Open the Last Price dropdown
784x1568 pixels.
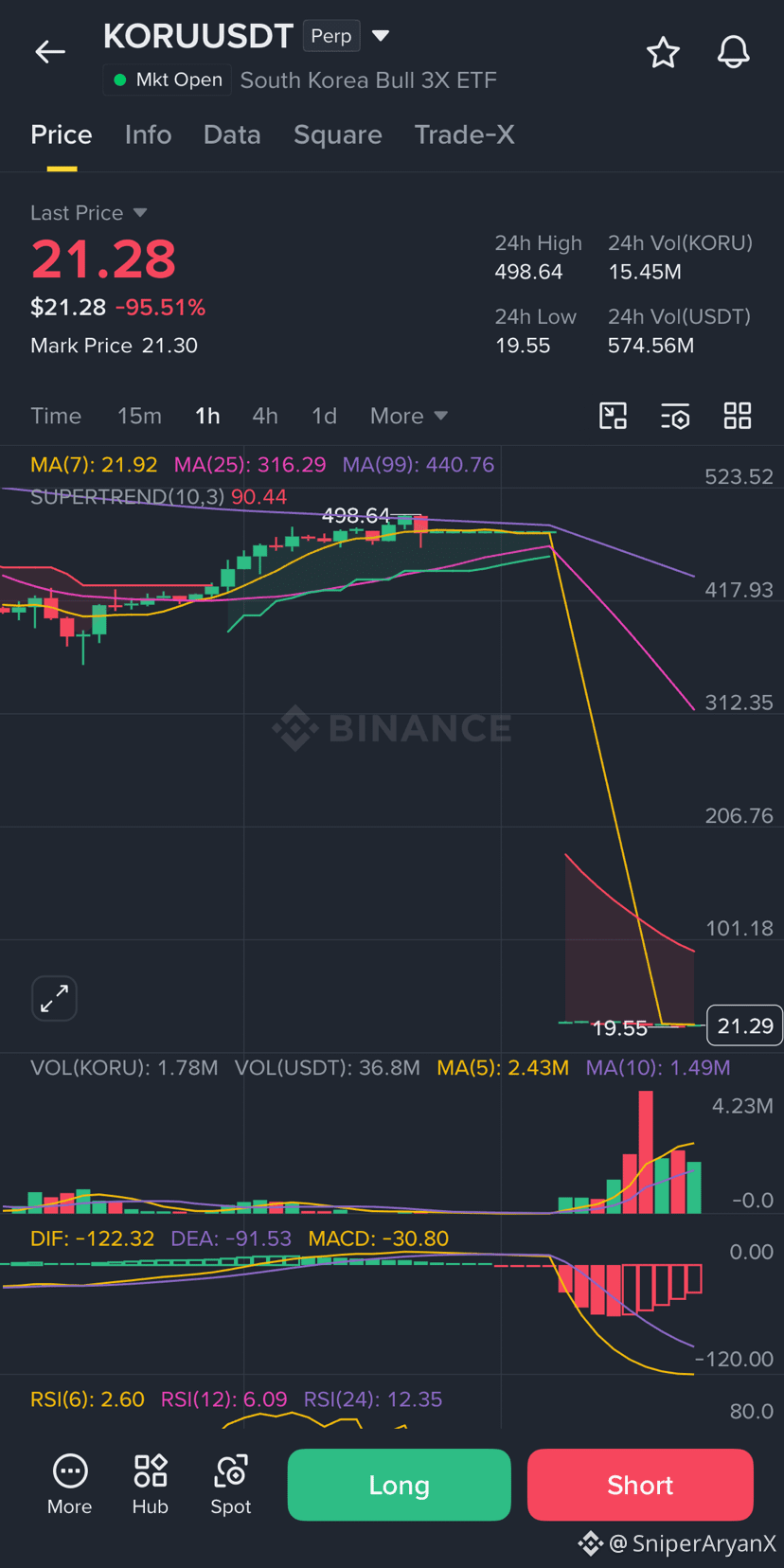click(88, 213)
